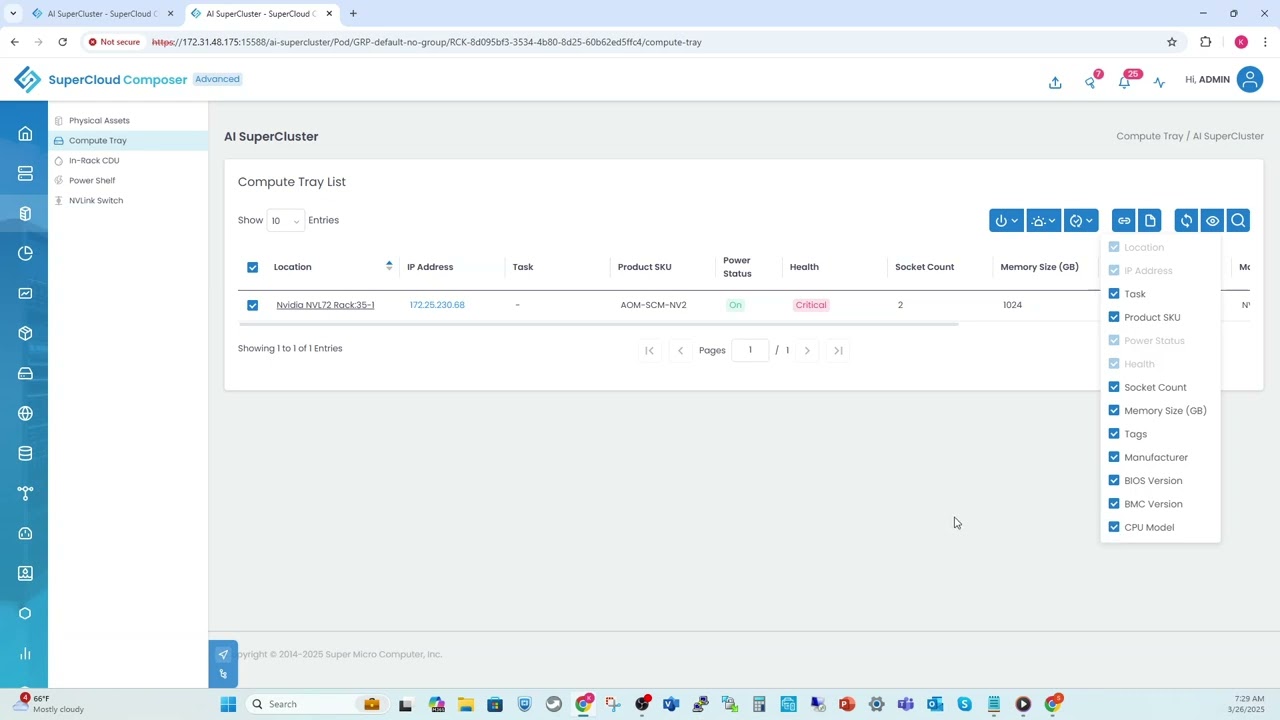Viewport: 1280px width, 720px height.
Task: Go to the last page of entries
Action: click(x=838, y=351)
